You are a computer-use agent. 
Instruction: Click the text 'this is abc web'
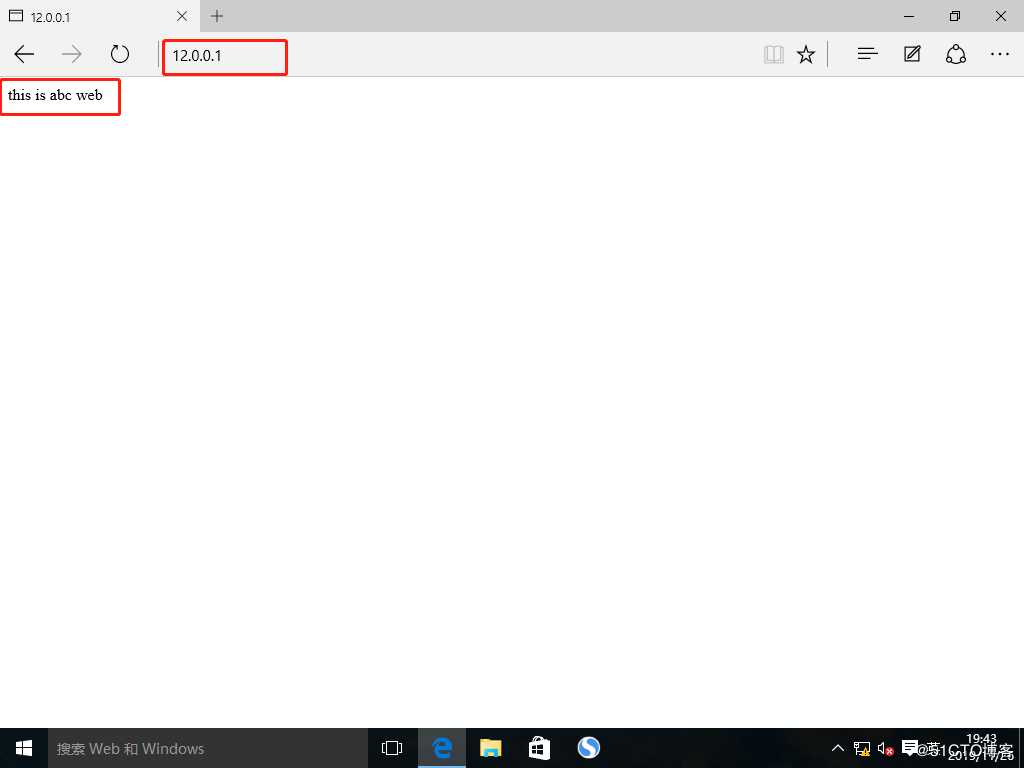[x=55, y=95]
